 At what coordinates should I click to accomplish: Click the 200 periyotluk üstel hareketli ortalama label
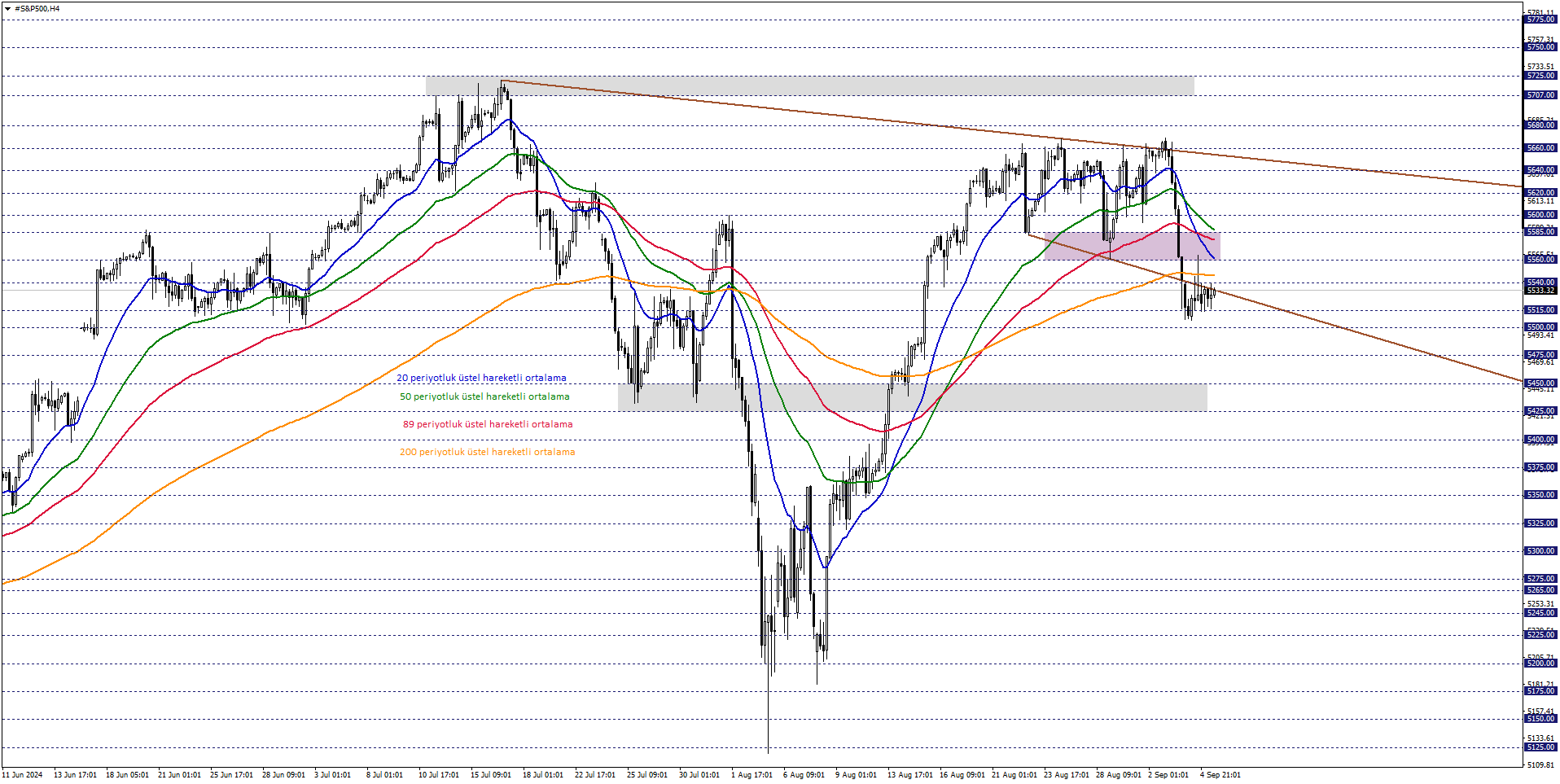[487, 452]
